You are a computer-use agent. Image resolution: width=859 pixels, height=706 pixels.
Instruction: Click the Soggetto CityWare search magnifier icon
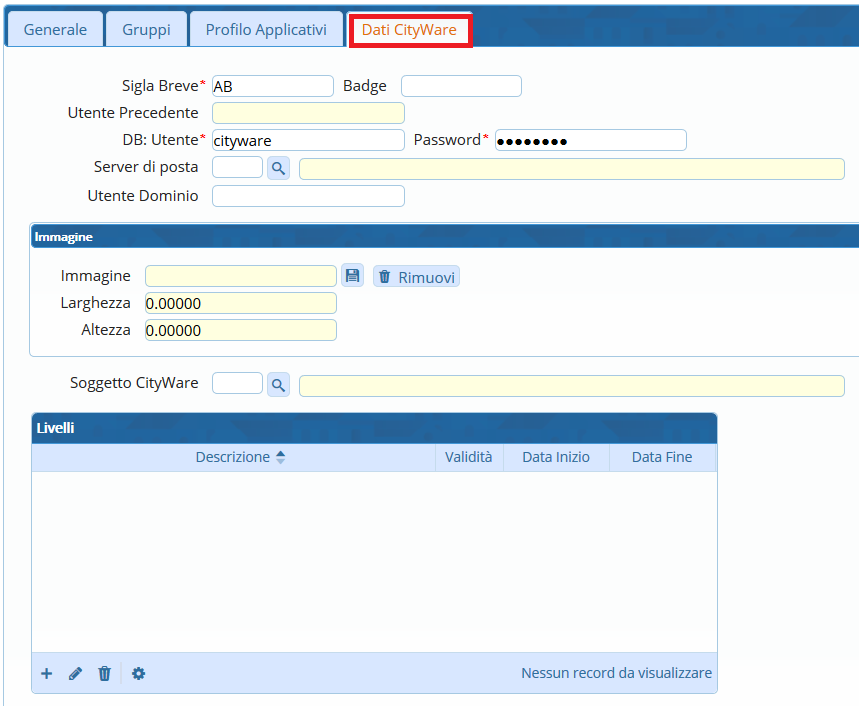(x=278, y=384)
